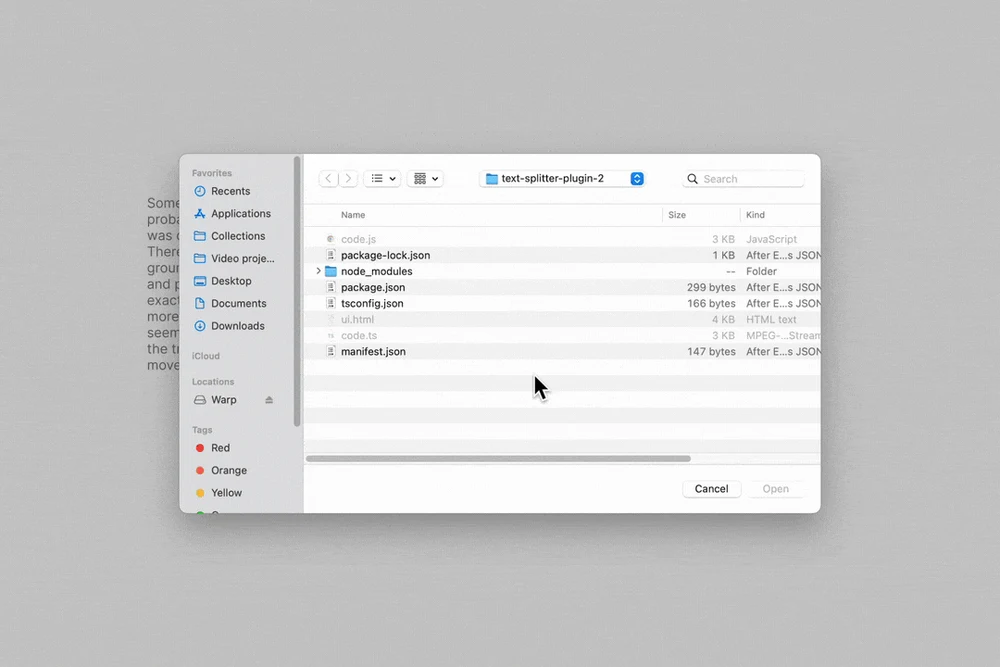1000x667 pixels.
Task: Click the greyed-out code.ts file
Action: point(562,335)
